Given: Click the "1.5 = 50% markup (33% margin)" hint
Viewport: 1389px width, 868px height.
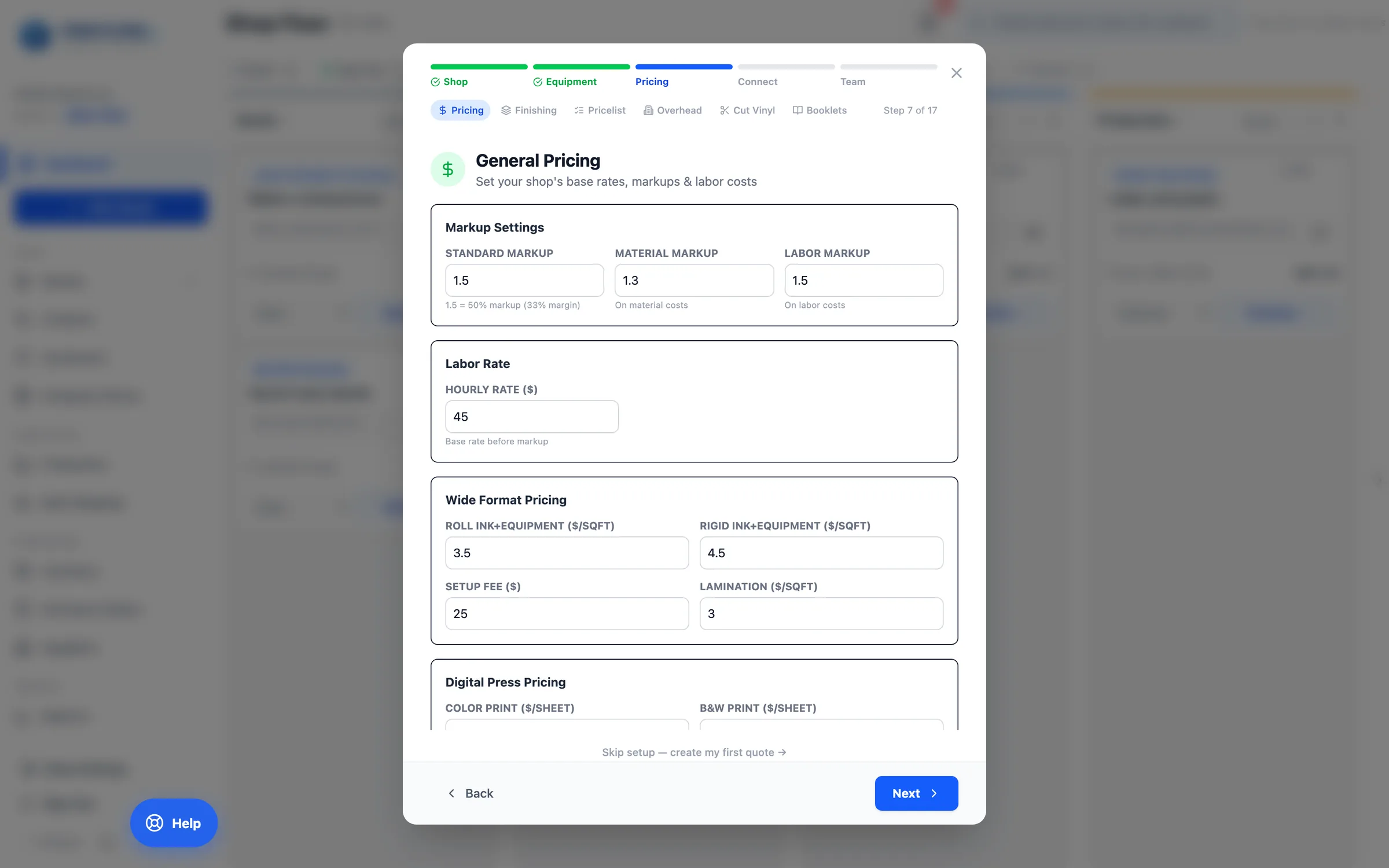Looking at the screenshot, I should pos(513,305).
